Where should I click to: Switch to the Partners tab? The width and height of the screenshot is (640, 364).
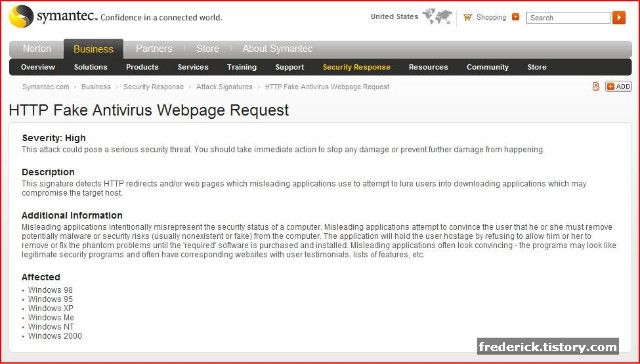point(154,49)
